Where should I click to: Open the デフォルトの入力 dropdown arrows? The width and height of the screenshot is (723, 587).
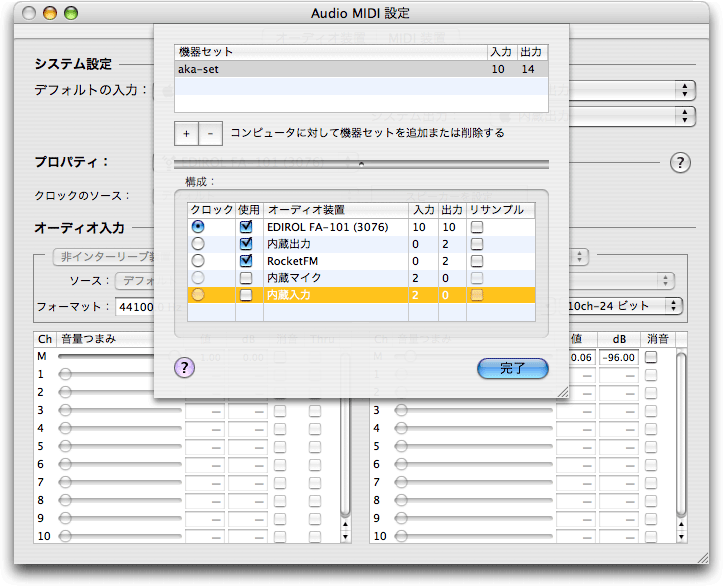pos(686,90)
